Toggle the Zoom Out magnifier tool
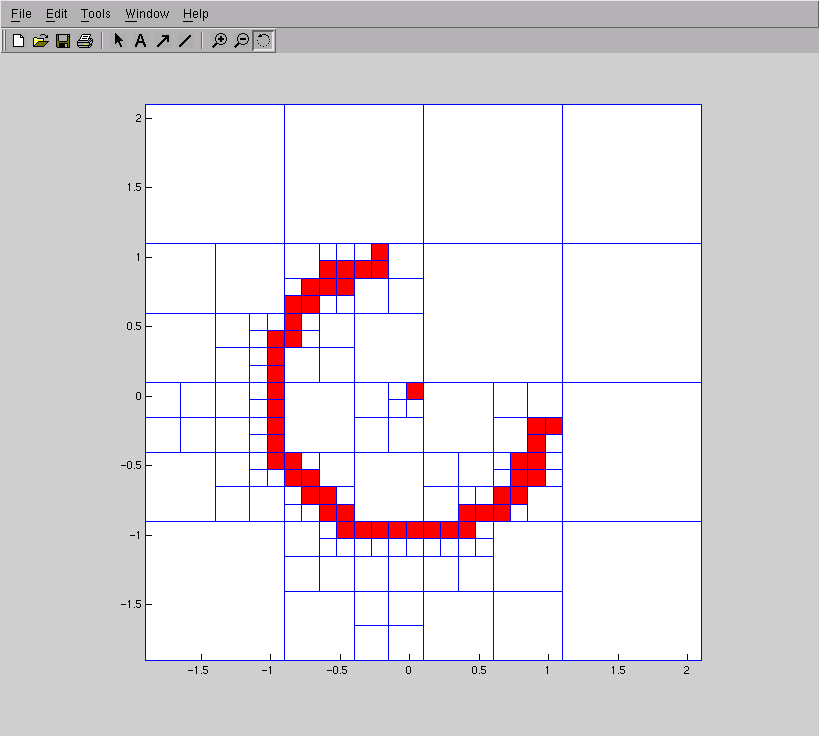 click(x=241, y=41)
